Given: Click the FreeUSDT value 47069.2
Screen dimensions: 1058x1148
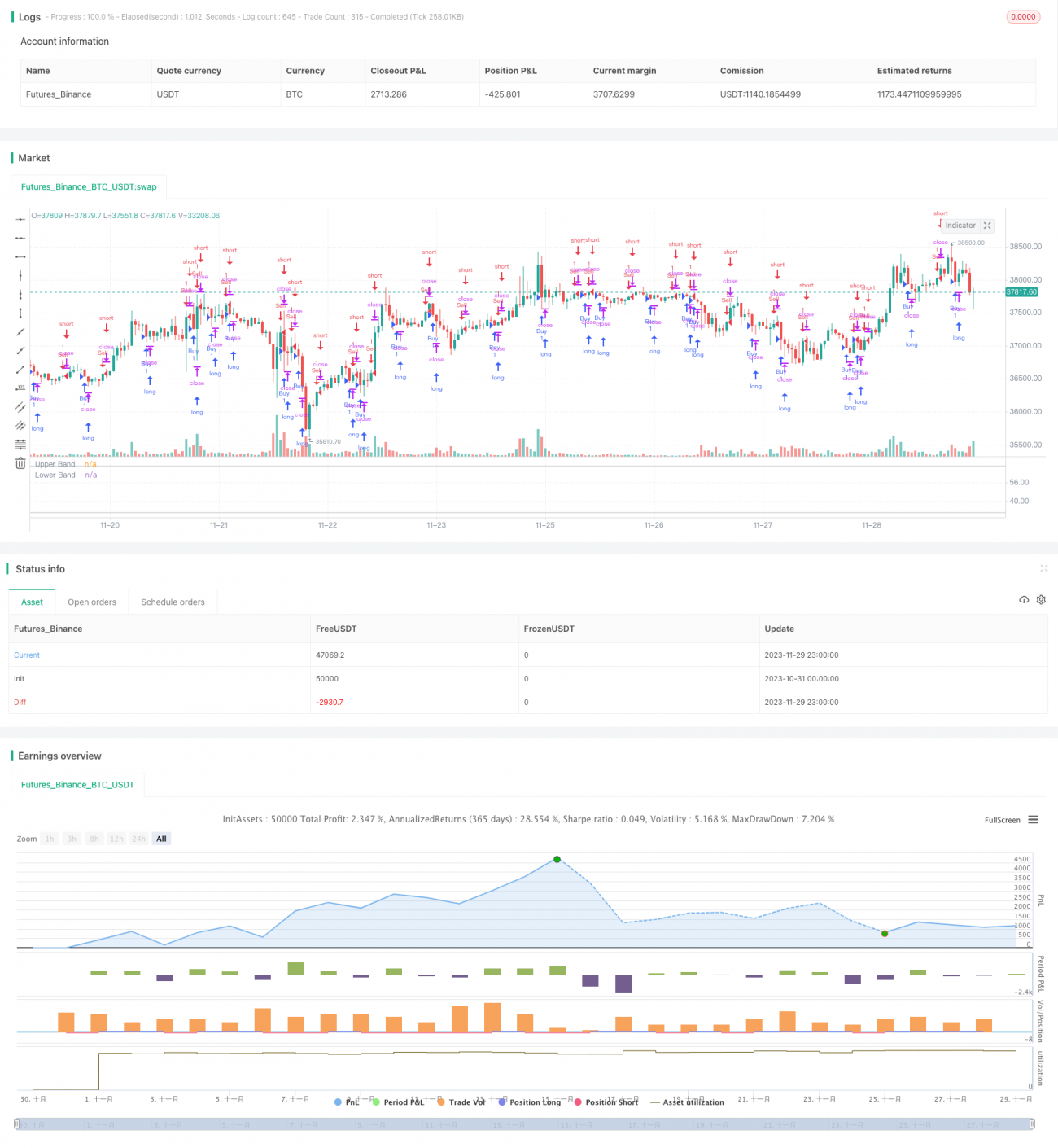Looking at the screenshot, I should click(x=330, y=655).
